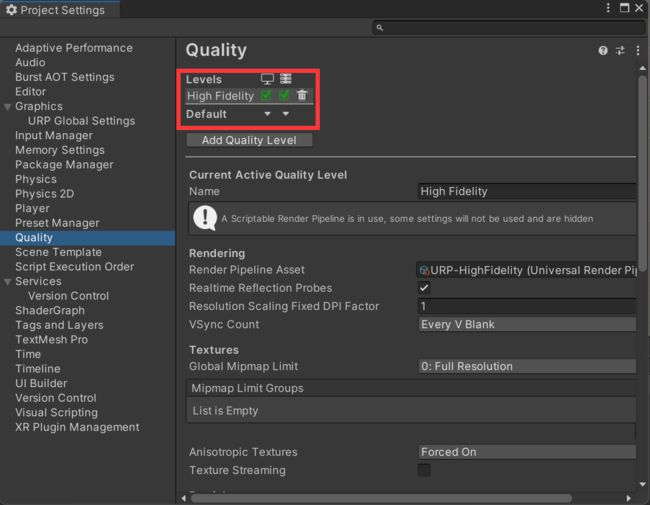
Task: Click the desktop monitor platform icon
Action: [x=267, y=79]
